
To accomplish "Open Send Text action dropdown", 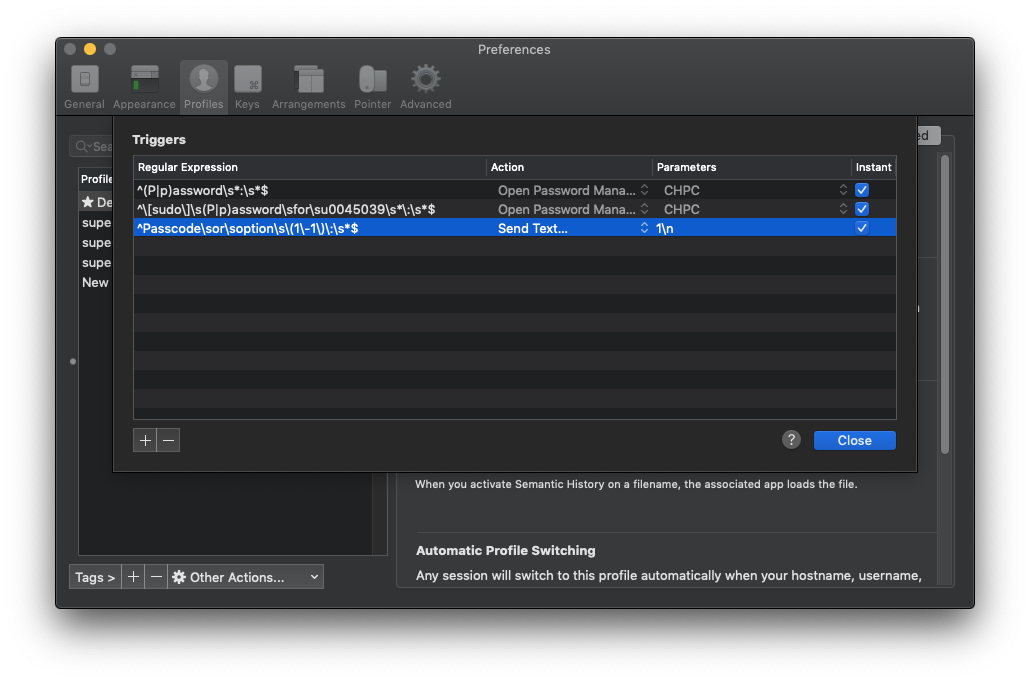I will tap(572, 228).
